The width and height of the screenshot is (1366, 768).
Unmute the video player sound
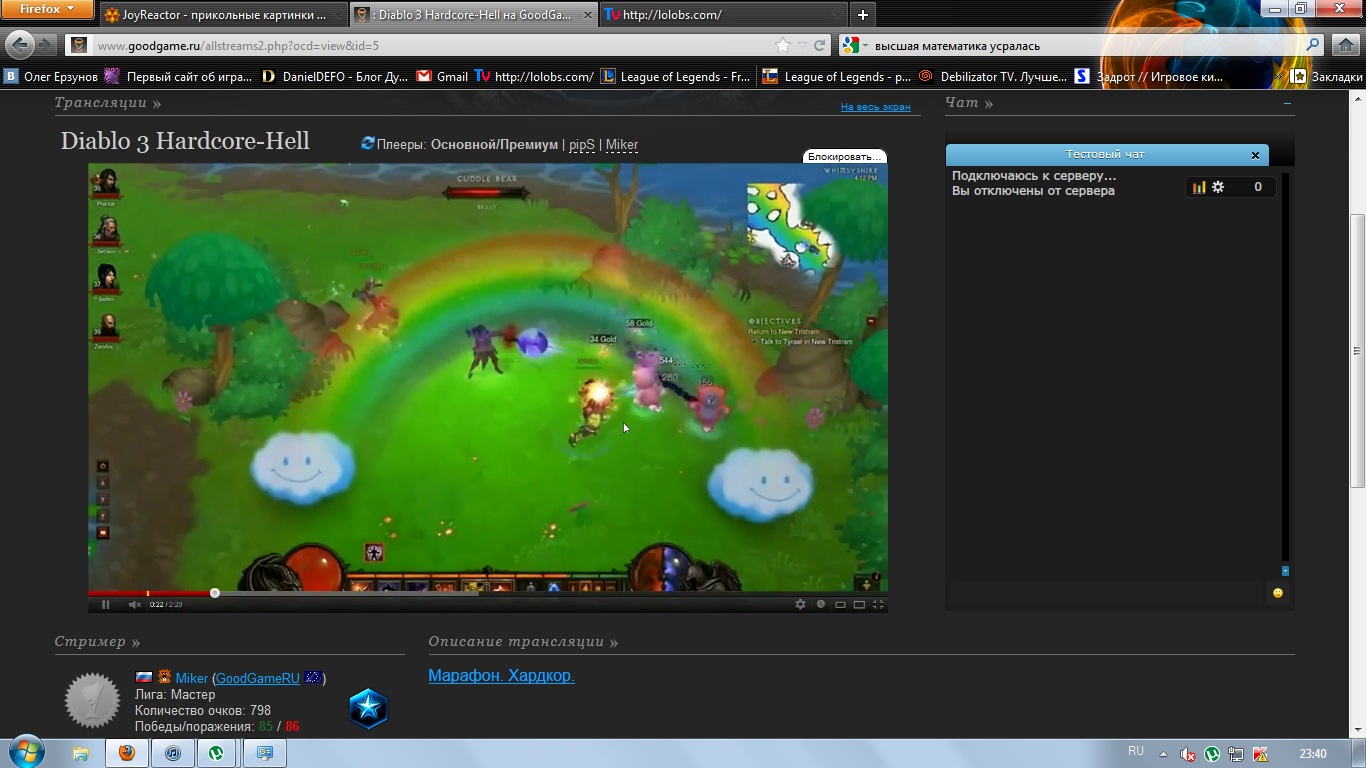(135, 604)
